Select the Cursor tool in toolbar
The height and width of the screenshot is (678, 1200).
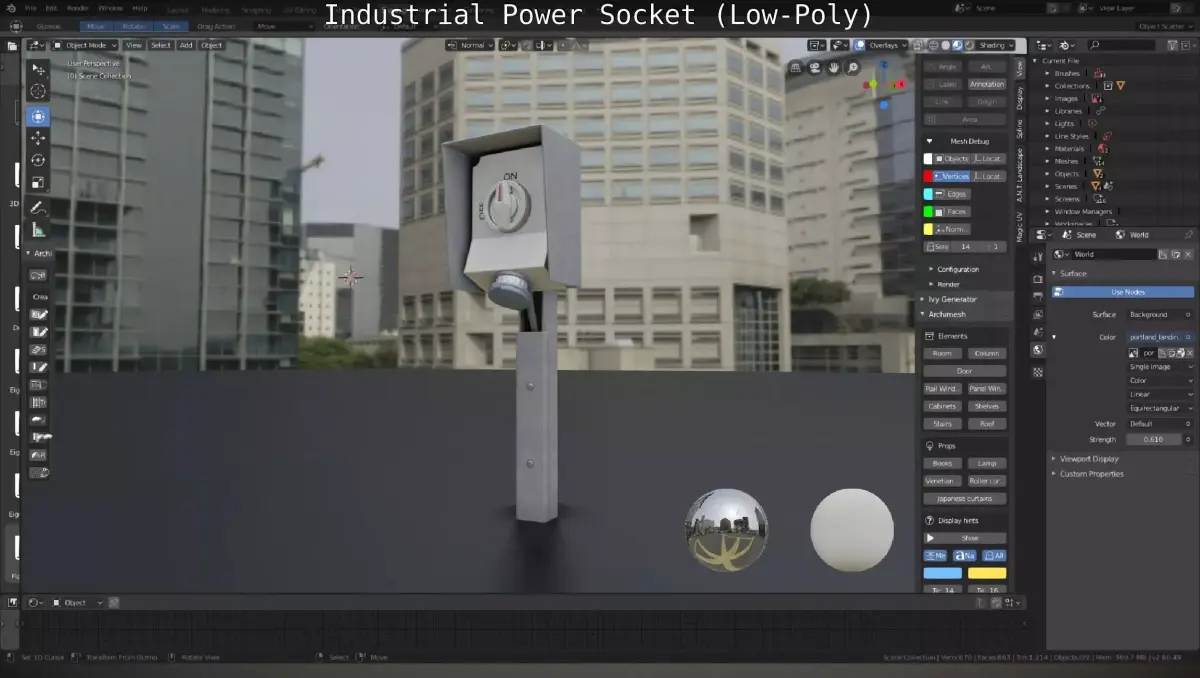[38, 91]
